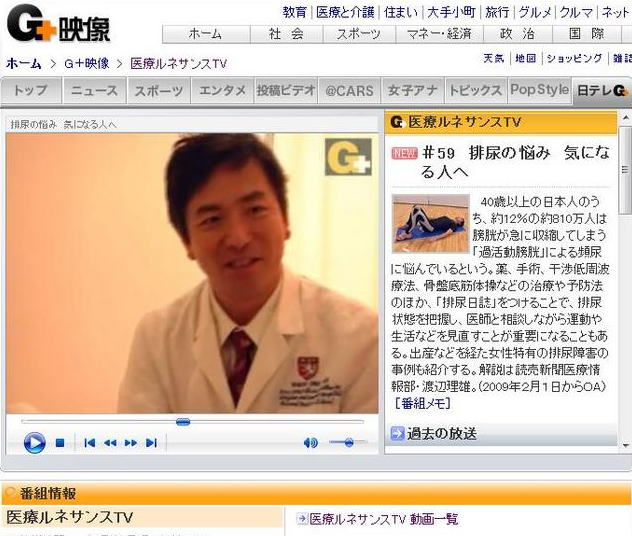This screenshot has width=632, height=536.
Task: Adjust the volume slider knob
Action: click(x=349, y=443)
